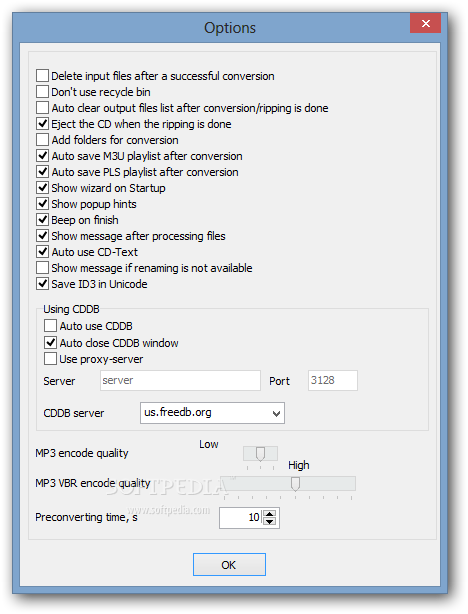Enable Auto use CDDB checkbox
Image resolution: width=468 pixels, height=614 pixels.
(x=50, y=326)
